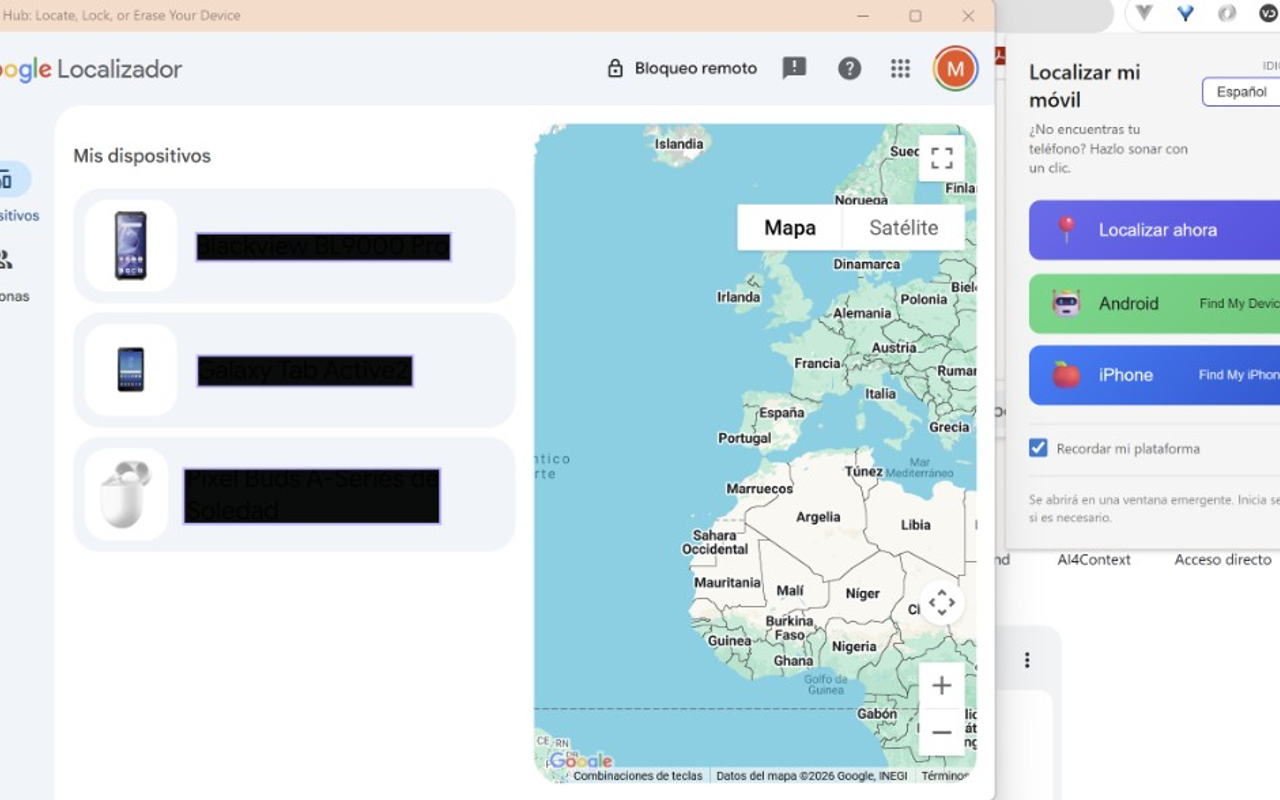The height and width of the screenshot is (800, 1280).
Task: Click the AI4Context shortcut in background window
Action: [1094, 560]
